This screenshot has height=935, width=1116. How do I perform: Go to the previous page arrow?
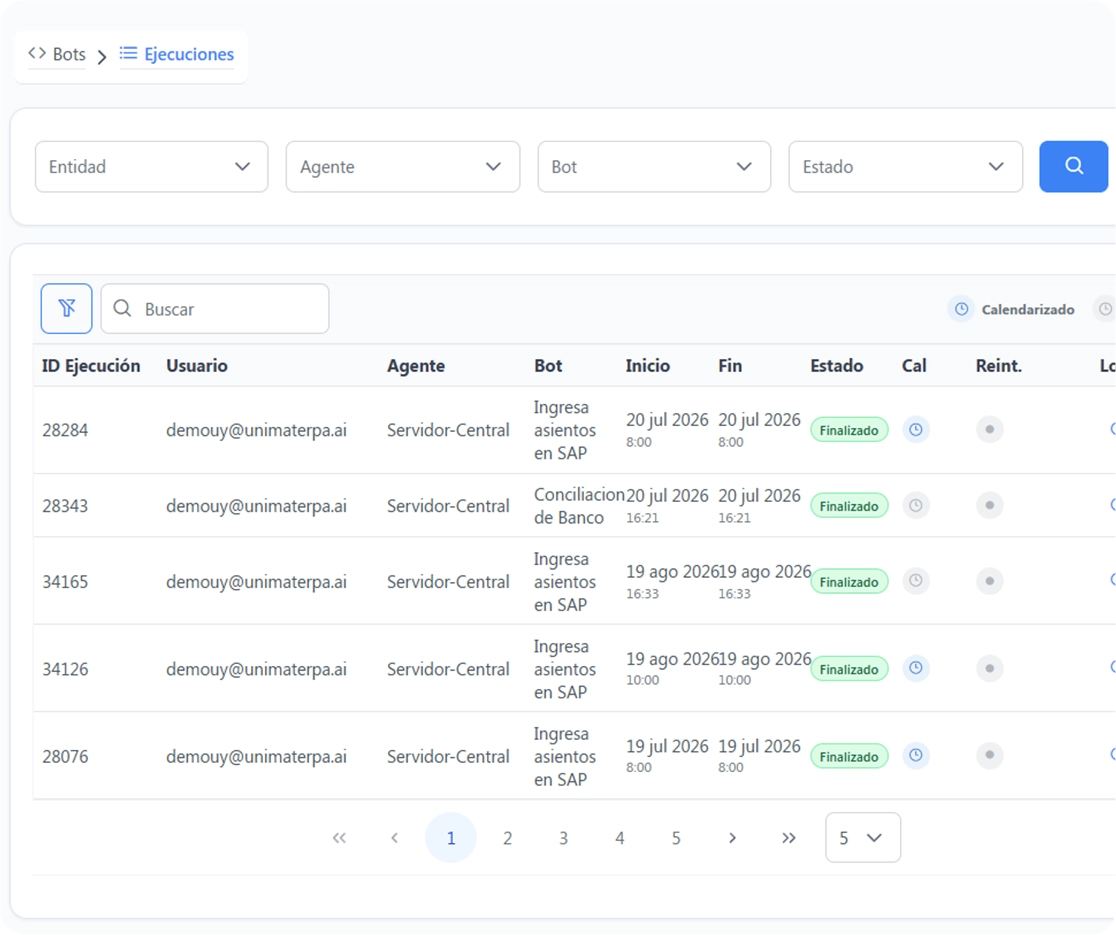pos(394,838)
